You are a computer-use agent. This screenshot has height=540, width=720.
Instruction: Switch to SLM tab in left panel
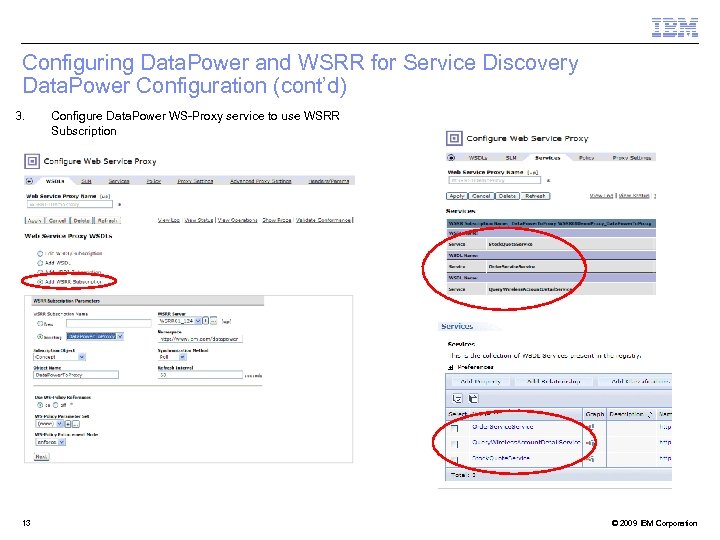point(86,181)
